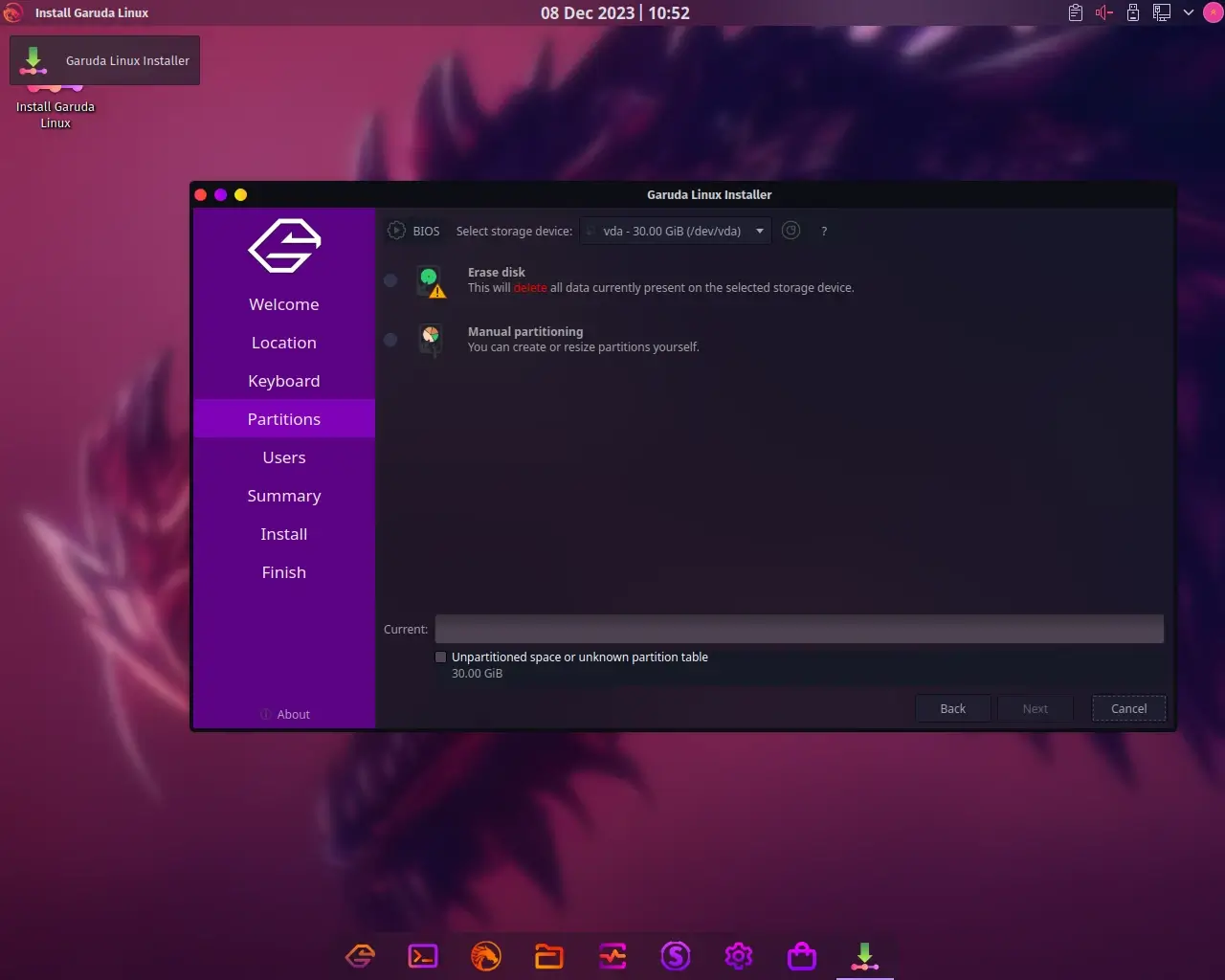Click the 'Erase disk' heading text
The height and width of the screenshot is (980, 1225).
pyautogui.click(x=497, y=272)
